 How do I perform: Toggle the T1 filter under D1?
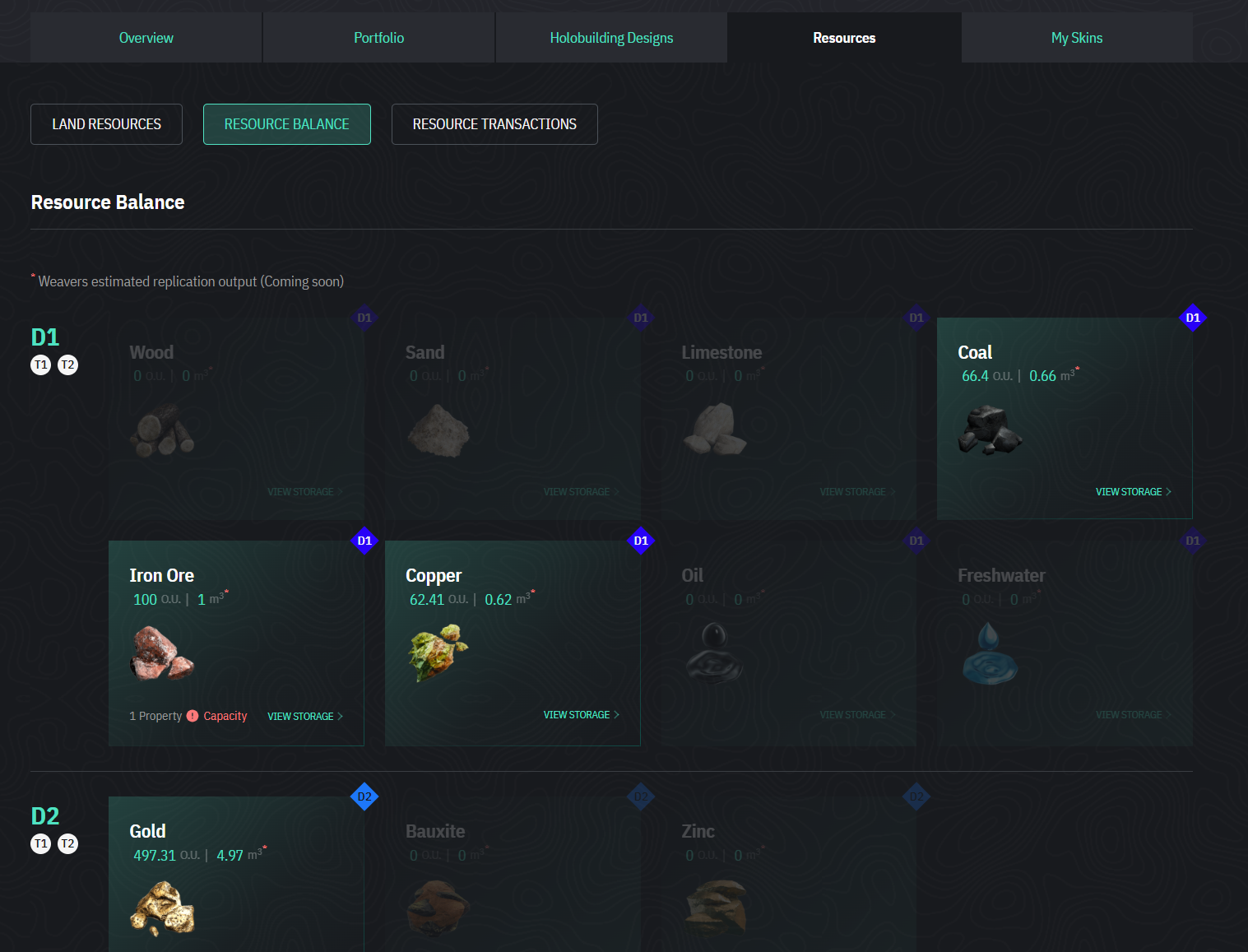[41, 365]
